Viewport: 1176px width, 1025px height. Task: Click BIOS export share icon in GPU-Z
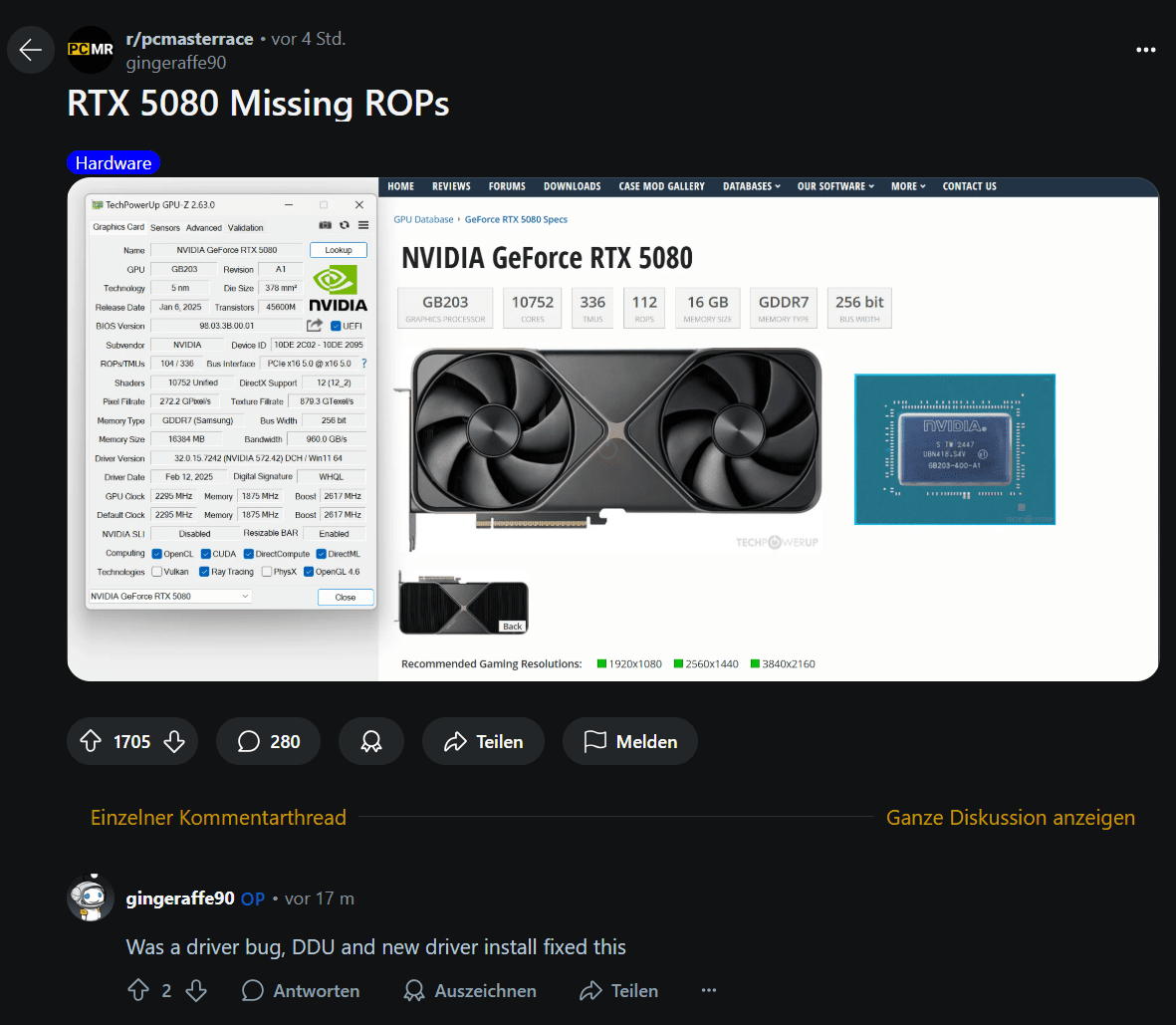[315, 325]
